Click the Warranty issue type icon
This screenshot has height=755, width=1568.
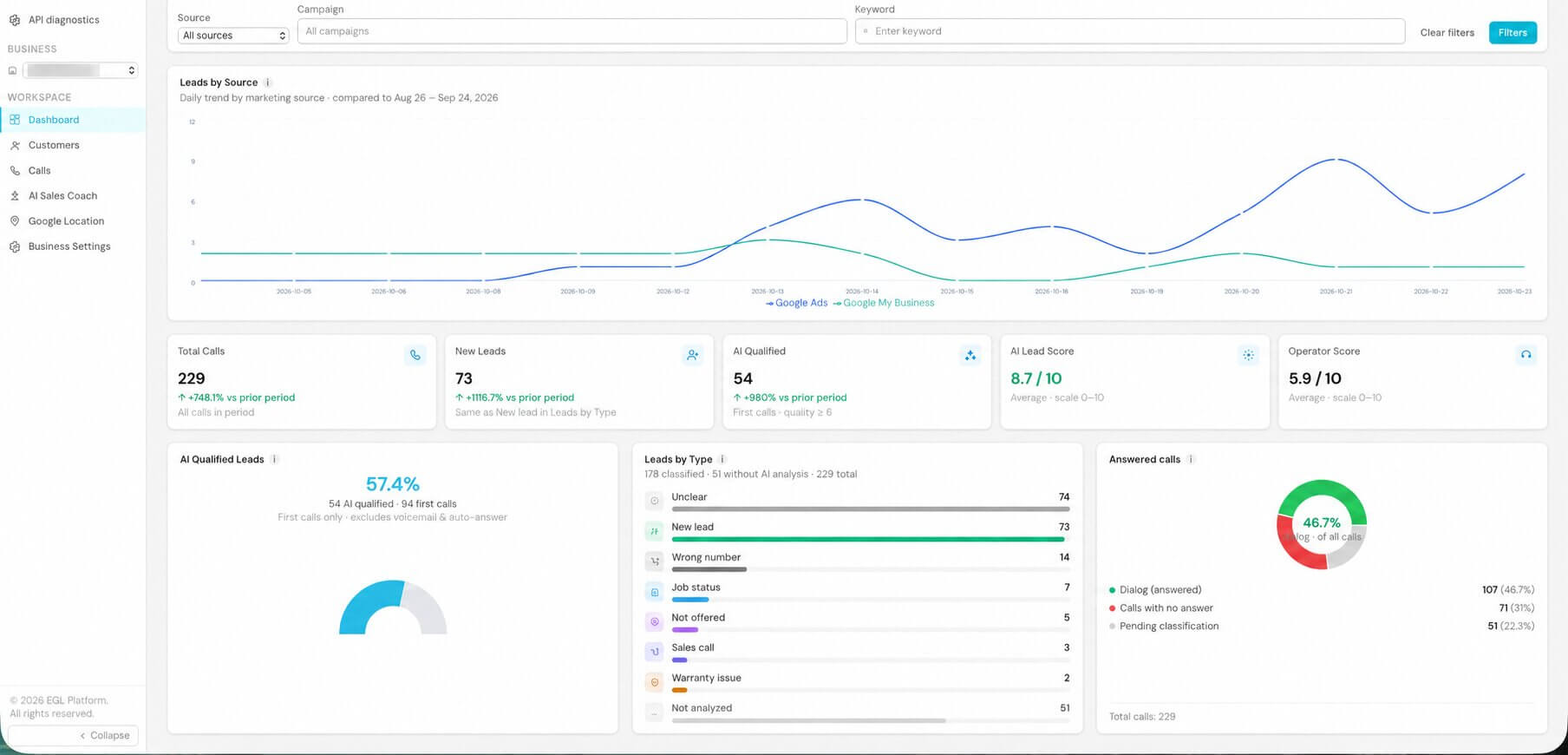click(x=655, y=682)
